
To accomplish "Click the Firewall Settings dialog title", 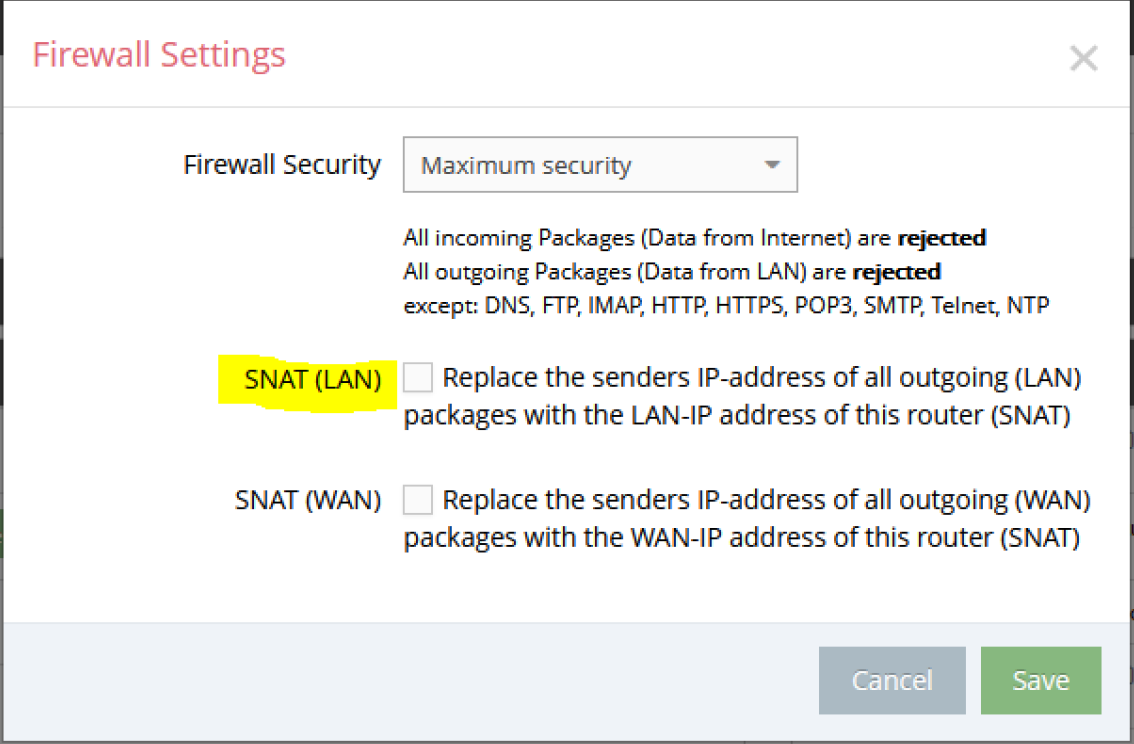I will 159,55.
